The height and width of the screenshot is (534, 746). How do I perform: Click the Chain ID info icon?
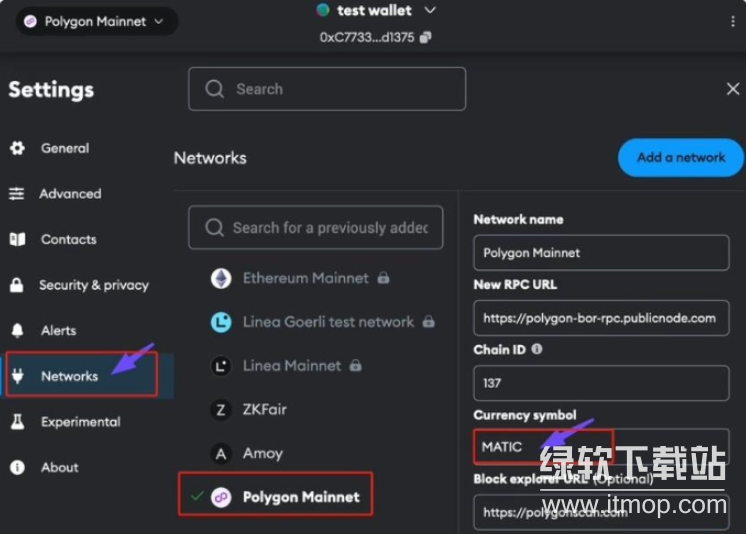(x=537, y=349)
